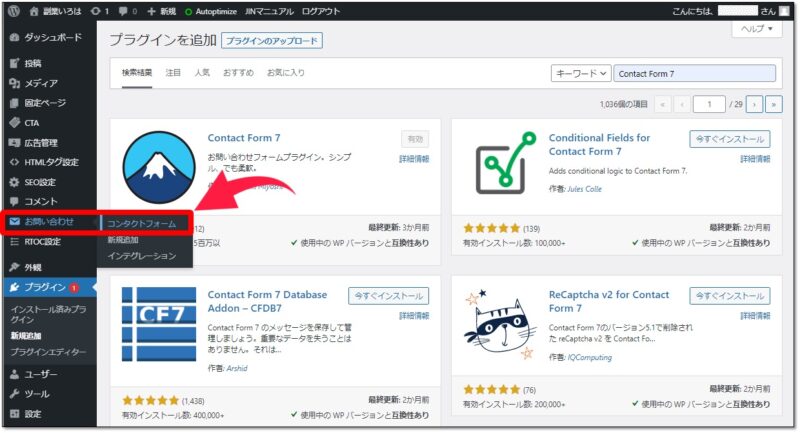Switch to the お気に入り tab

coord(286,72)
